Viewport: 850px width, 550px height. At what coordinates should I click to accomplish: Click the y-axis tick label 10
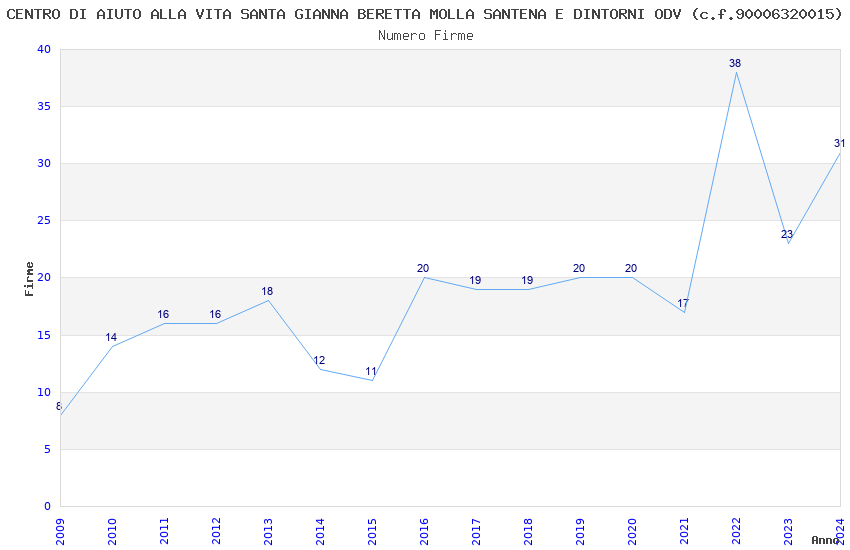[44, 392]
